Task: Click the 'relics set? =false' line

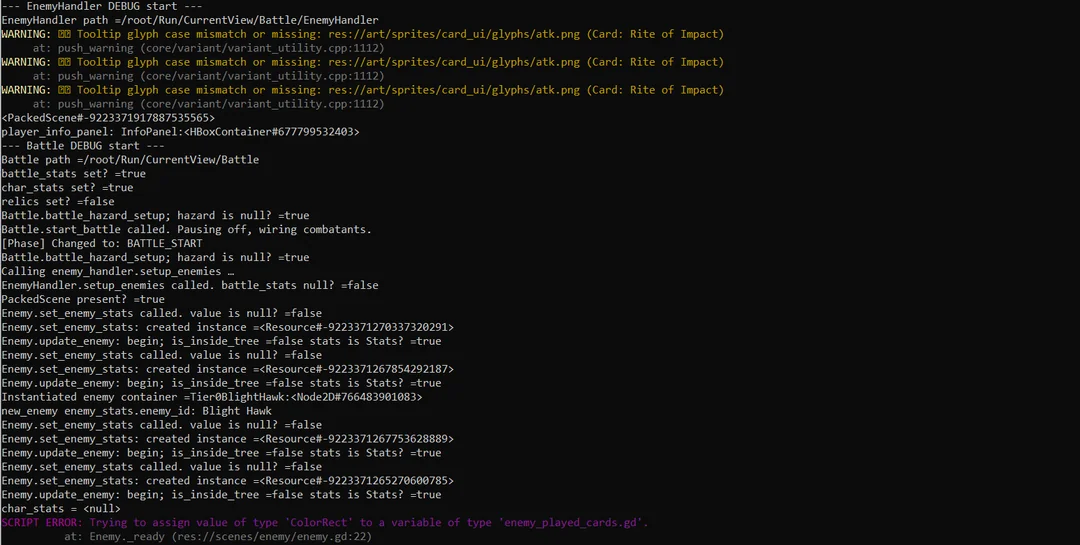Action: pos(57,202)
